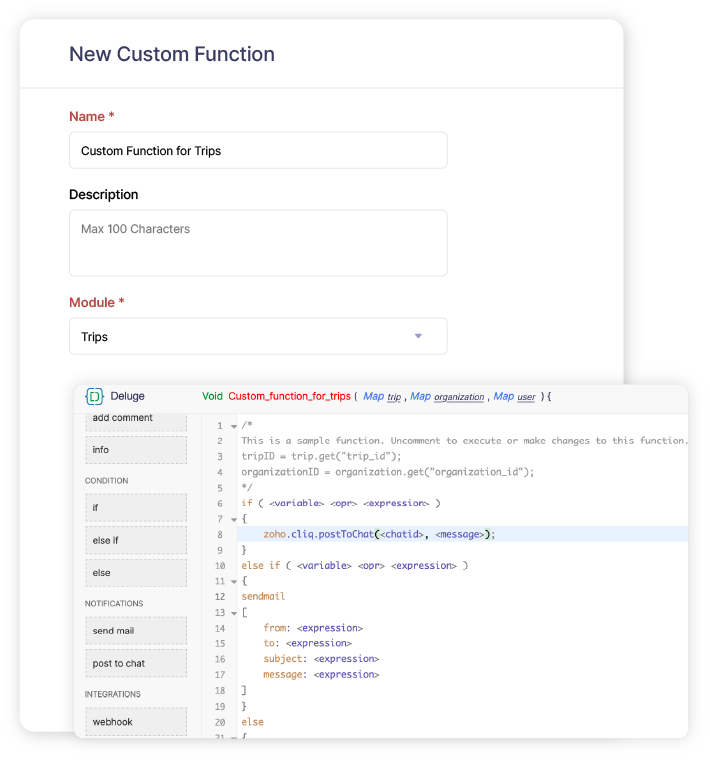Edit the Name field 'Custom Function for Trips'
Screen dimensions: 710x760
coord(258,151)
